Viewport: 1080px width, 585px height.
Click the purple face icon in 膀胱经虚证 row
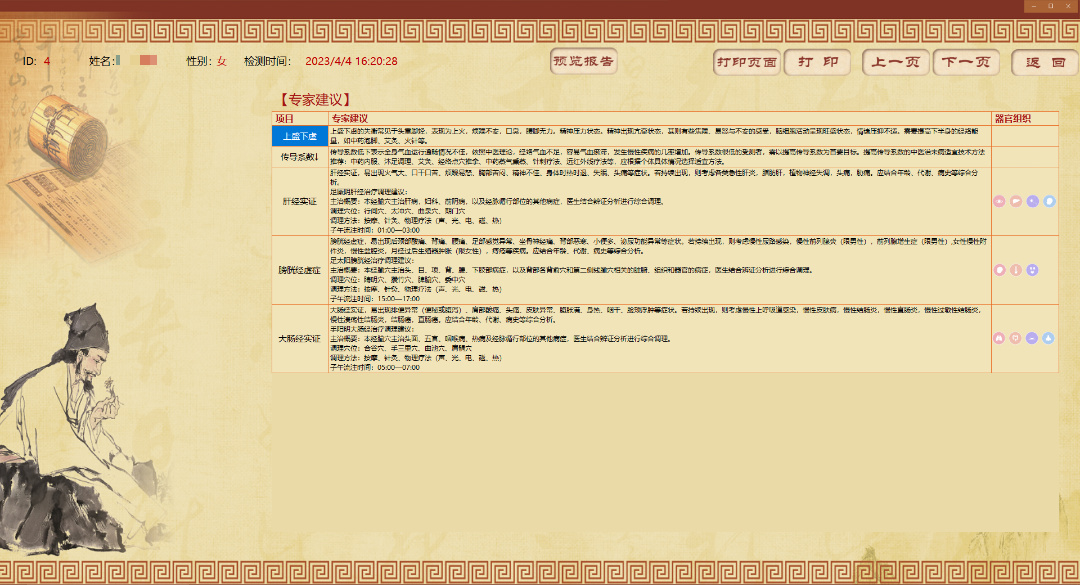tap(1032, 270)
